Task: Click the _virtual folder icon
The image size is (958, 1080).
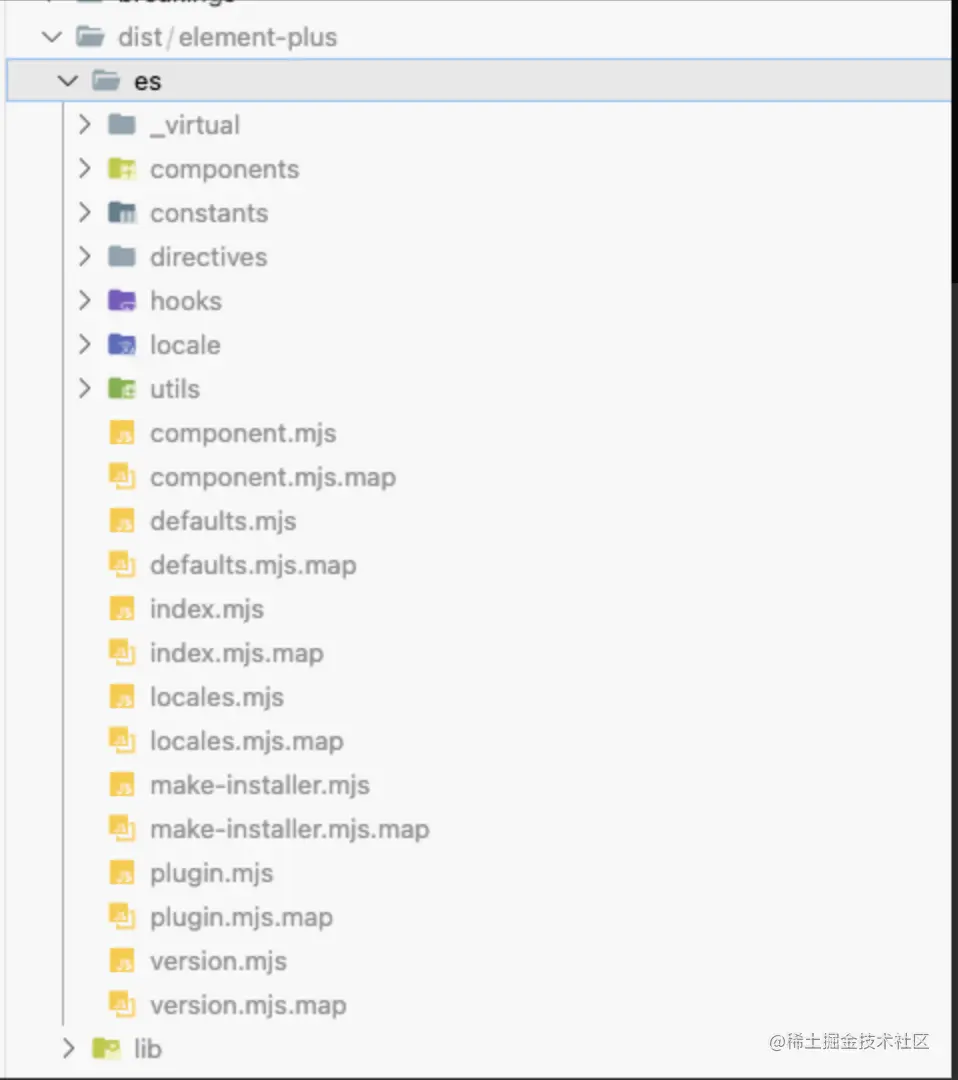Action: [122, 125]
